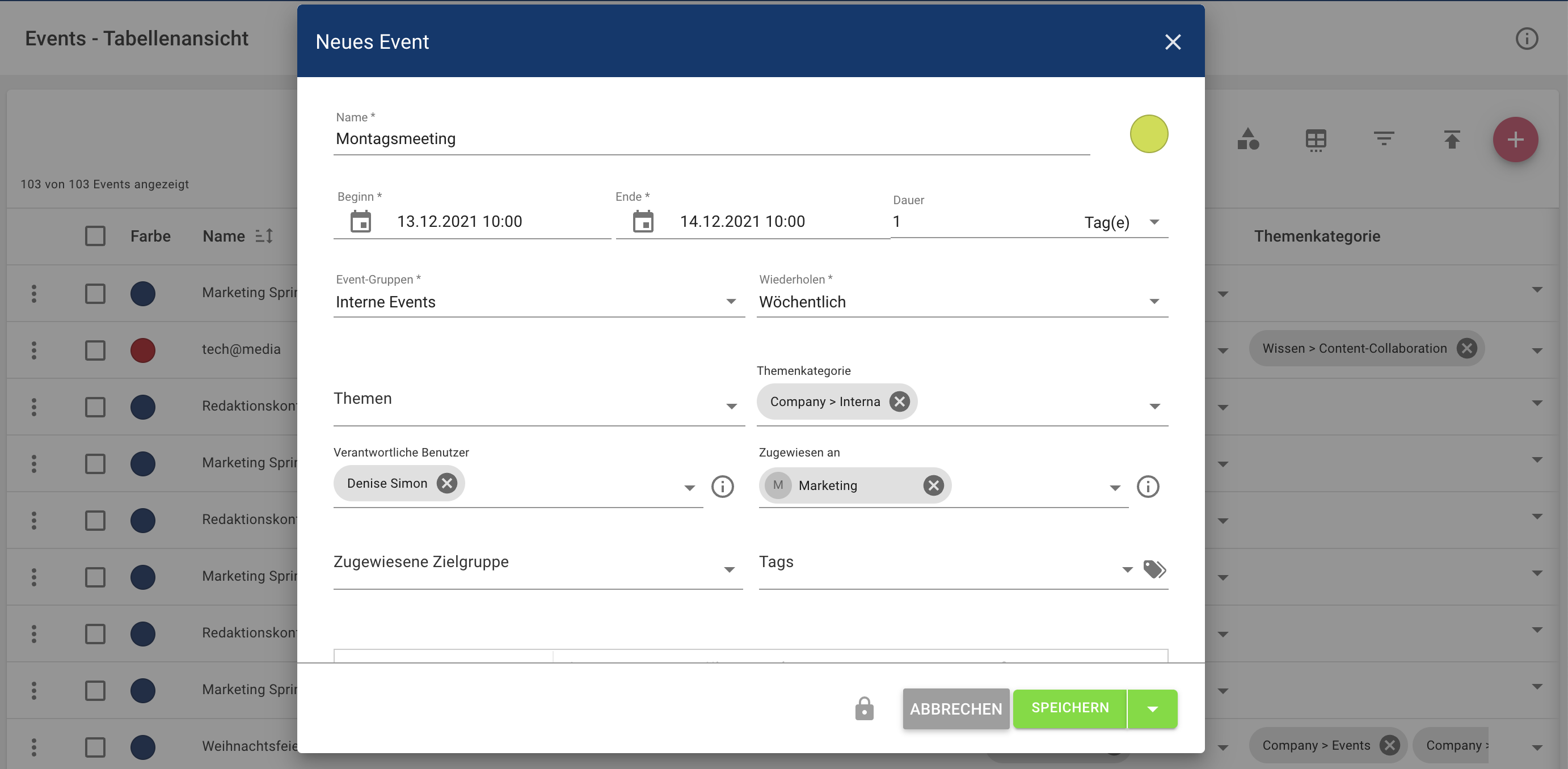Check the tech@media row checkbox
The image size is (1568, 769).
pyautogui.click(x=95, y=350)
